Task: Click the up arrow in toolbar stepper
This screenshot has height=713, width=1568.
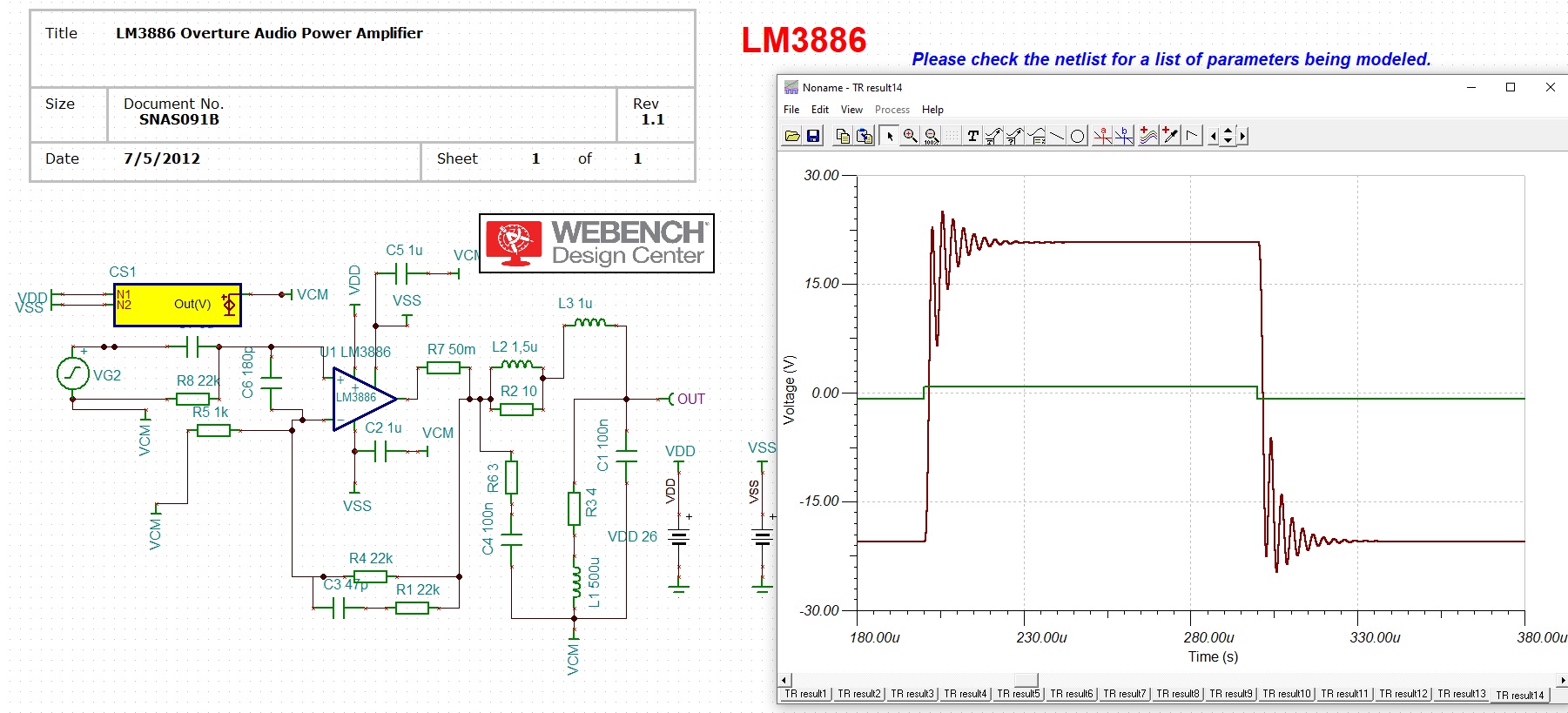Action: [x=1228, y=131]
